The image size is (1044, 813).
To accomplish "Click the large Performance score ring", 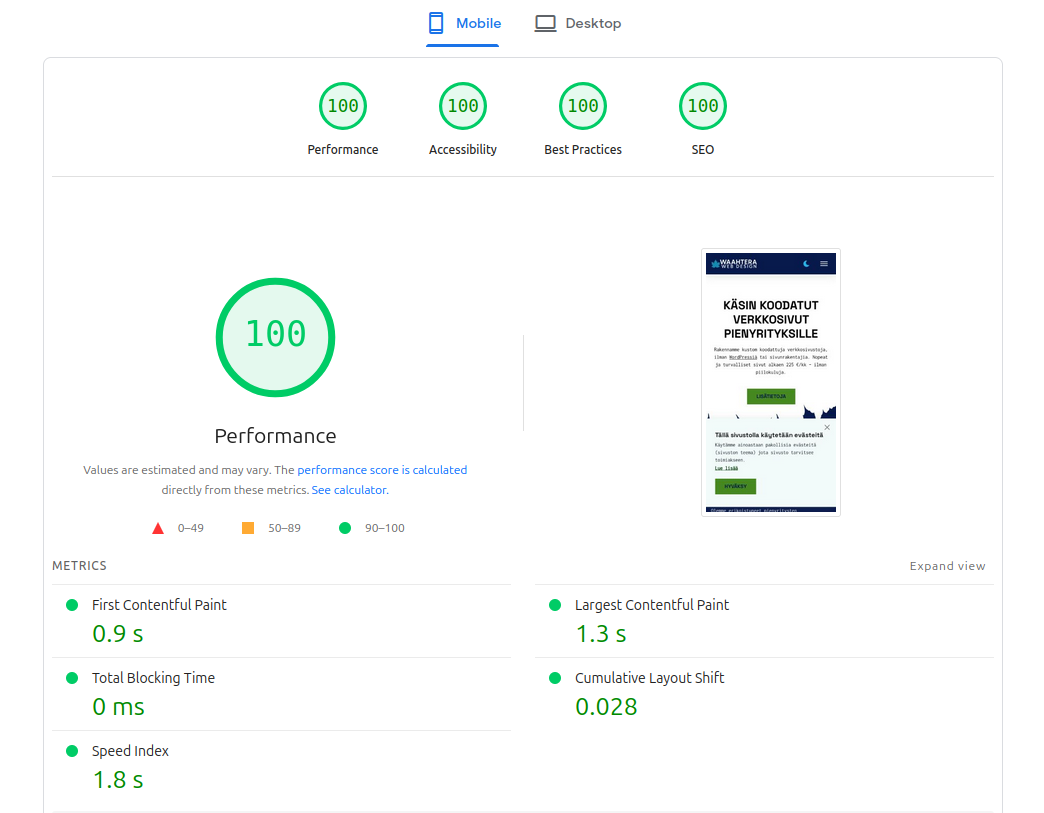I will pos(275,336).
